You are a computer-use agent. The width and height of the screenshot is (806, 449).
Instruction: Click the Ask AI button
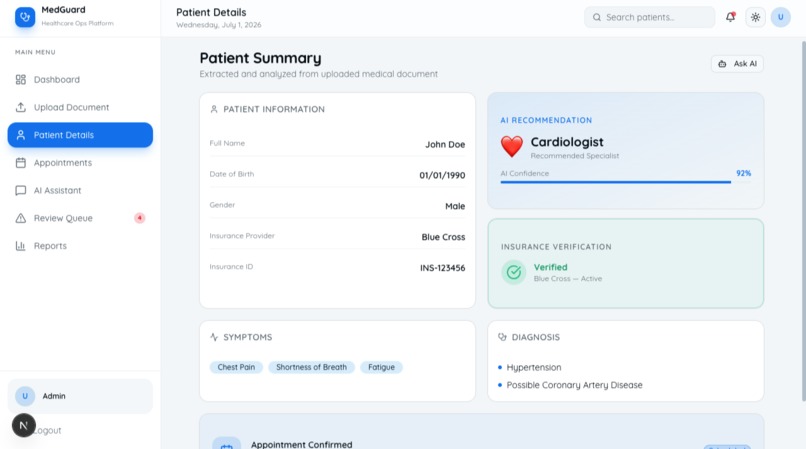click(x=737, y=64)
